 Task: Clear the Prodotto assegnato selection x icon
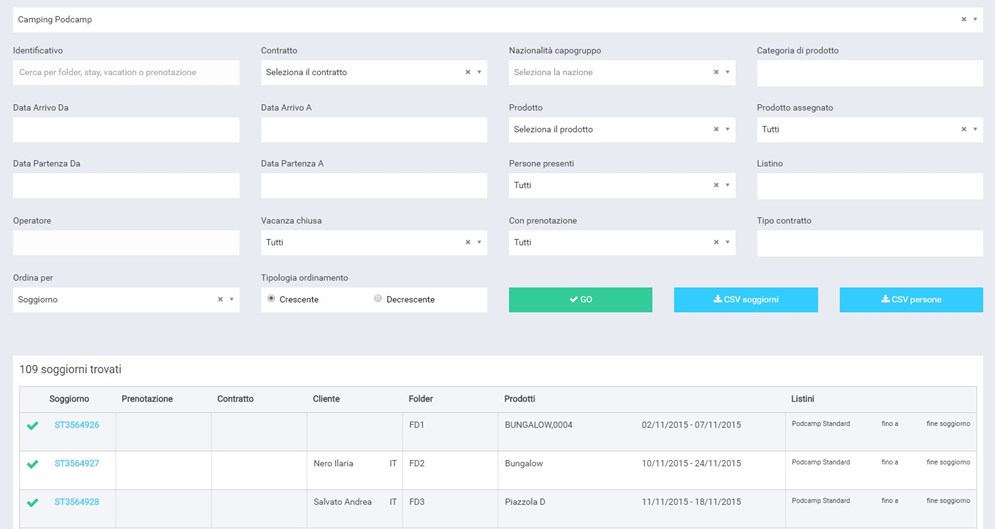[x=963, y=129]
